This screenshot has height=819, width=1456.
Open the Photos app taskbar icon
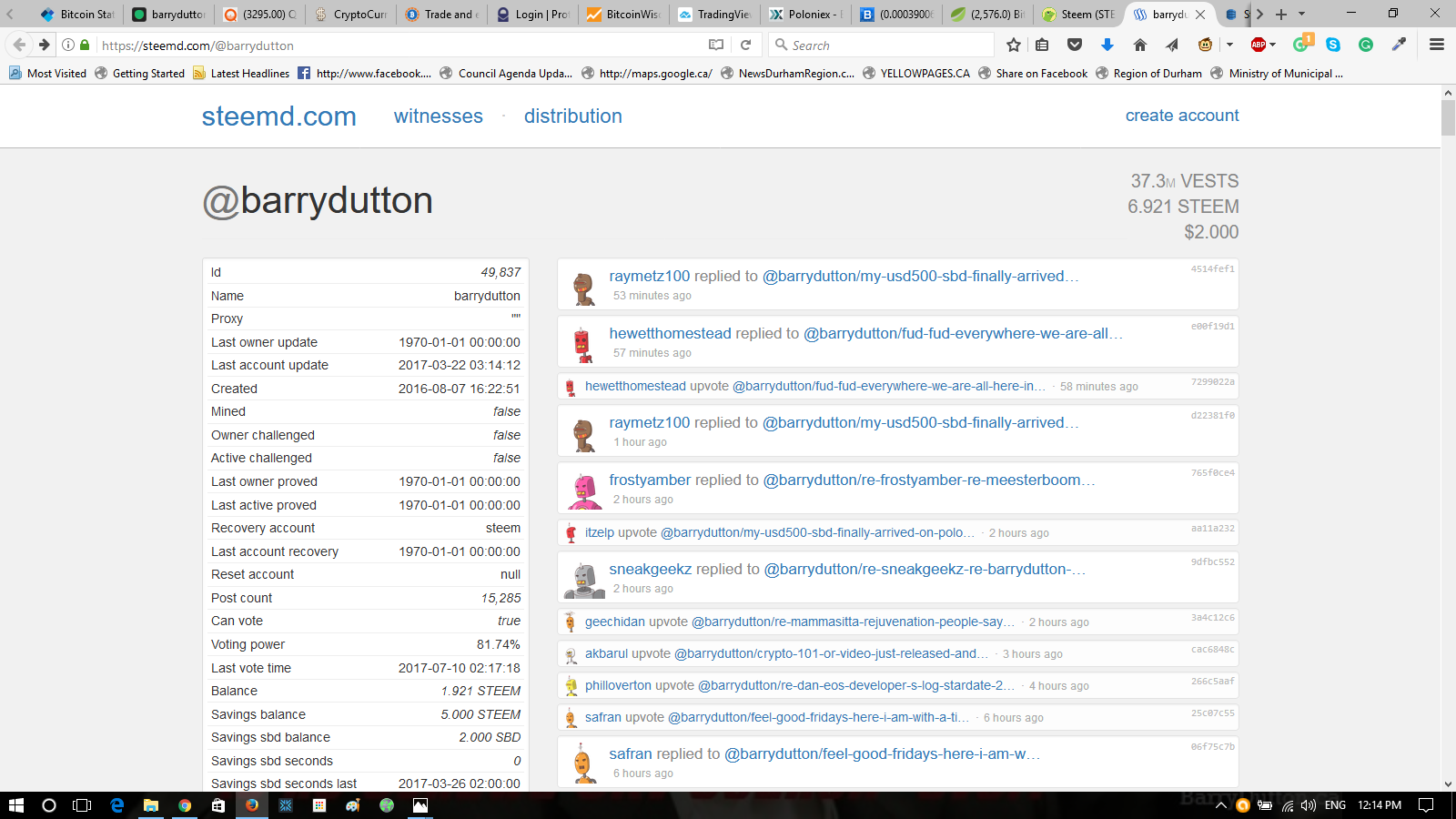[x=420, y=805]
